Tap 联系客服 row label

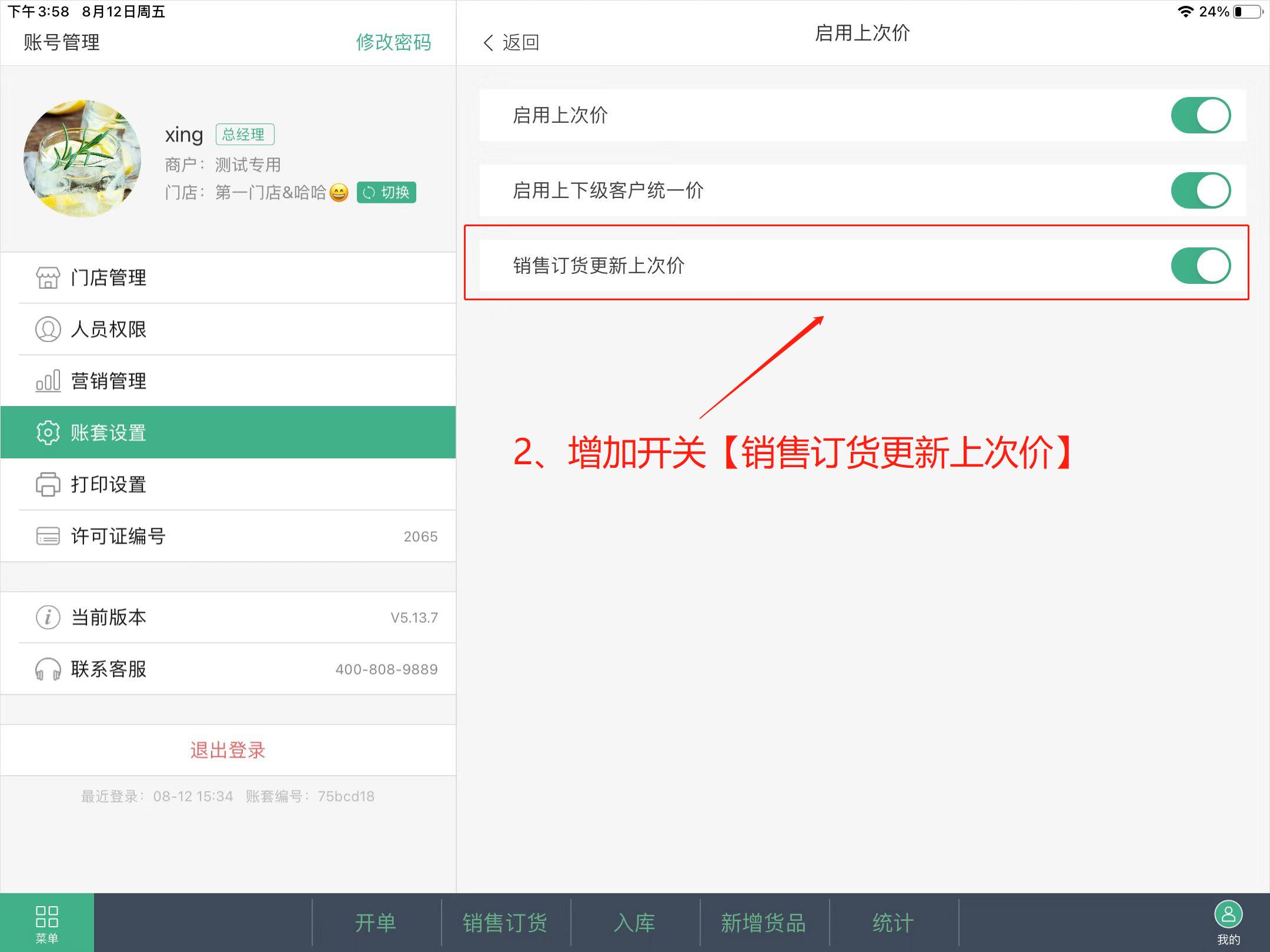[x=109, y=669]
